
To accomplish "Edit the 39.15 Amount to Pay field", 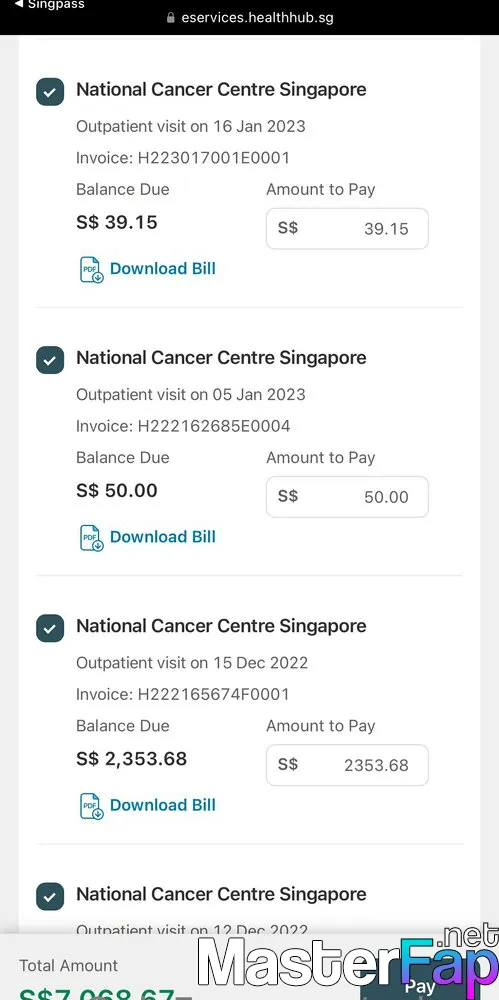I will point(347,228).
